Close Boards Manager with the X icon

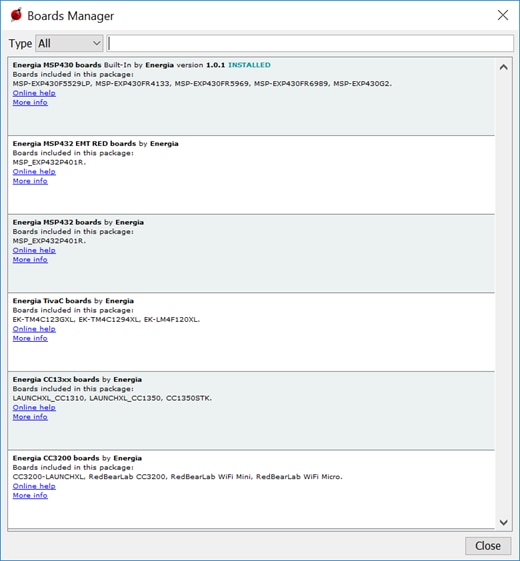(503, 15)
